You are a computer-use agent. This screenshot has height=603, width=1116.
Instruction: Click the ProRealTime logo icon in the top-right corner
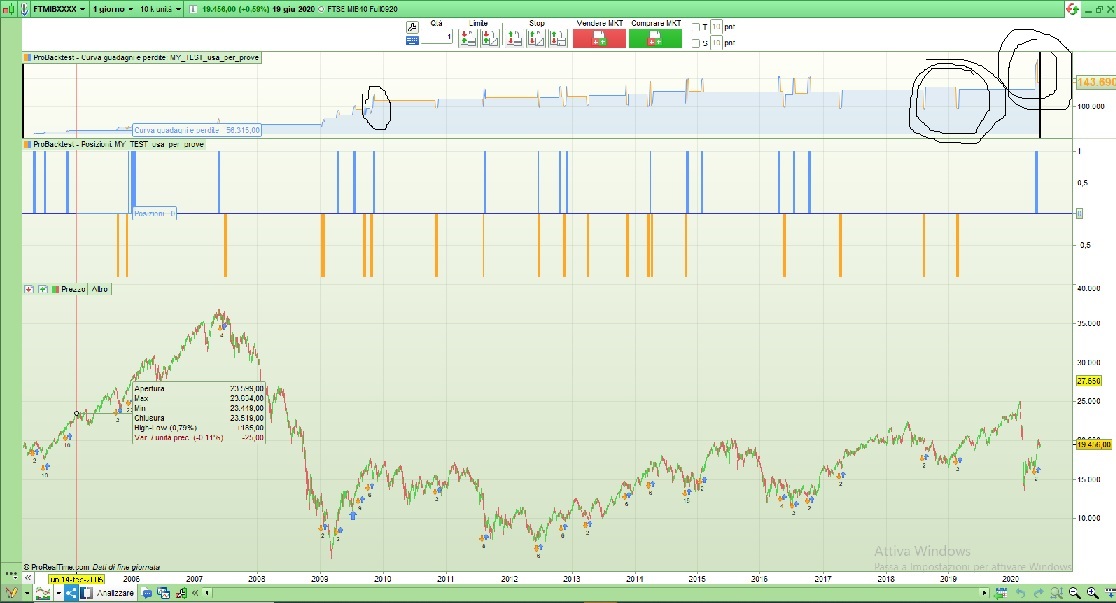[1073, 9]
